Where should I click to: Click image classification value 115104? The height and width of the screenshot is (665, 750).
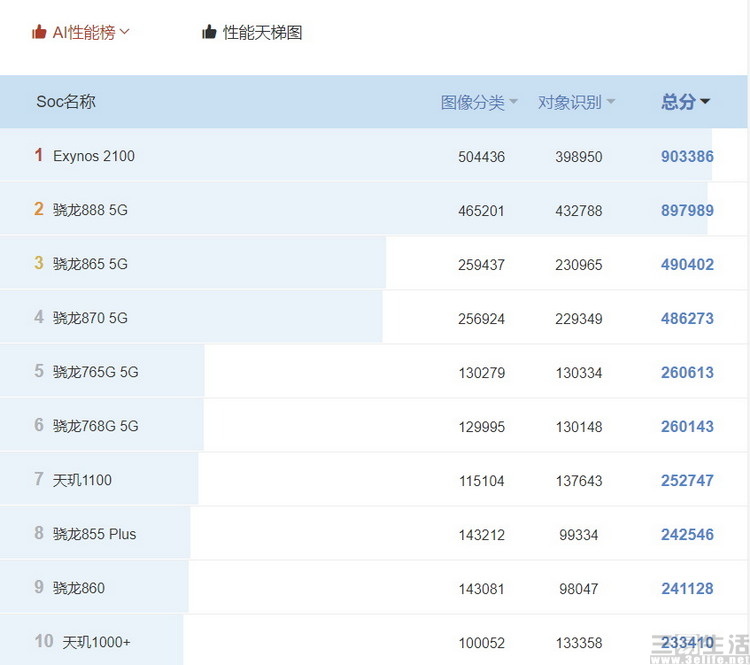[482, 481]
